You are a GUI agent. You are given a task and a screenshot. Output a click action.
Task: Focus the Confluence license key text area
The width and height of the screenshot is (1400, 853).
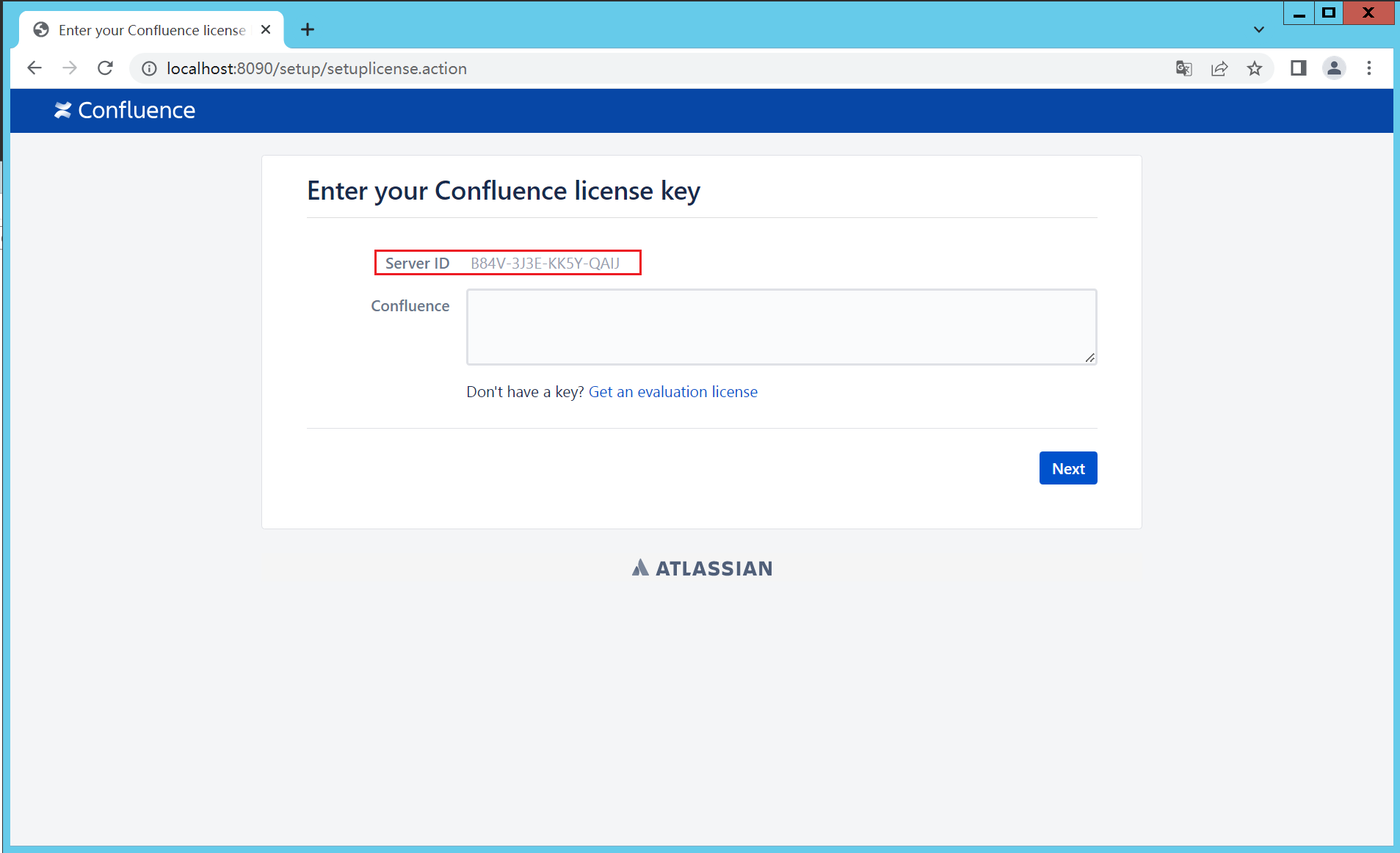[x=782, y=327]
